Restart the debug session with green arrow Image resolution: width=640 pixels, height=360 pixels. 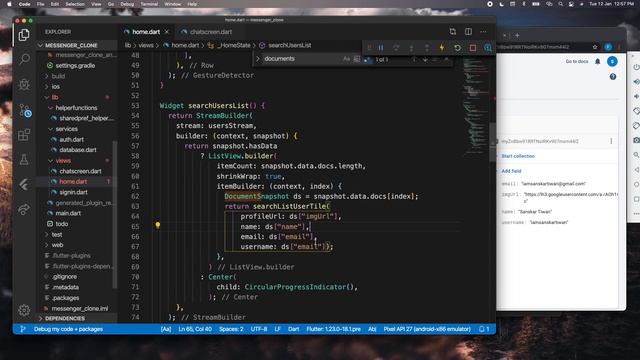(458, 48)
